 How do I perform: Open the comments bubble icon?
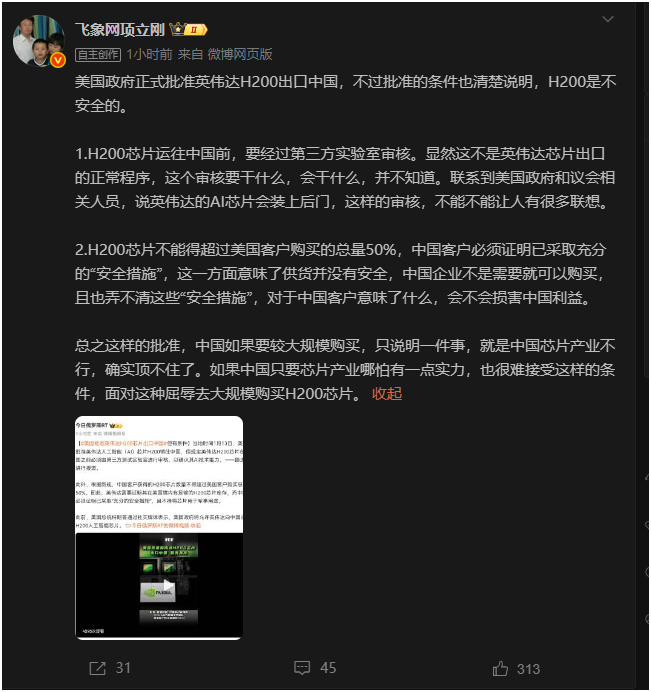(x=302, y=668)
